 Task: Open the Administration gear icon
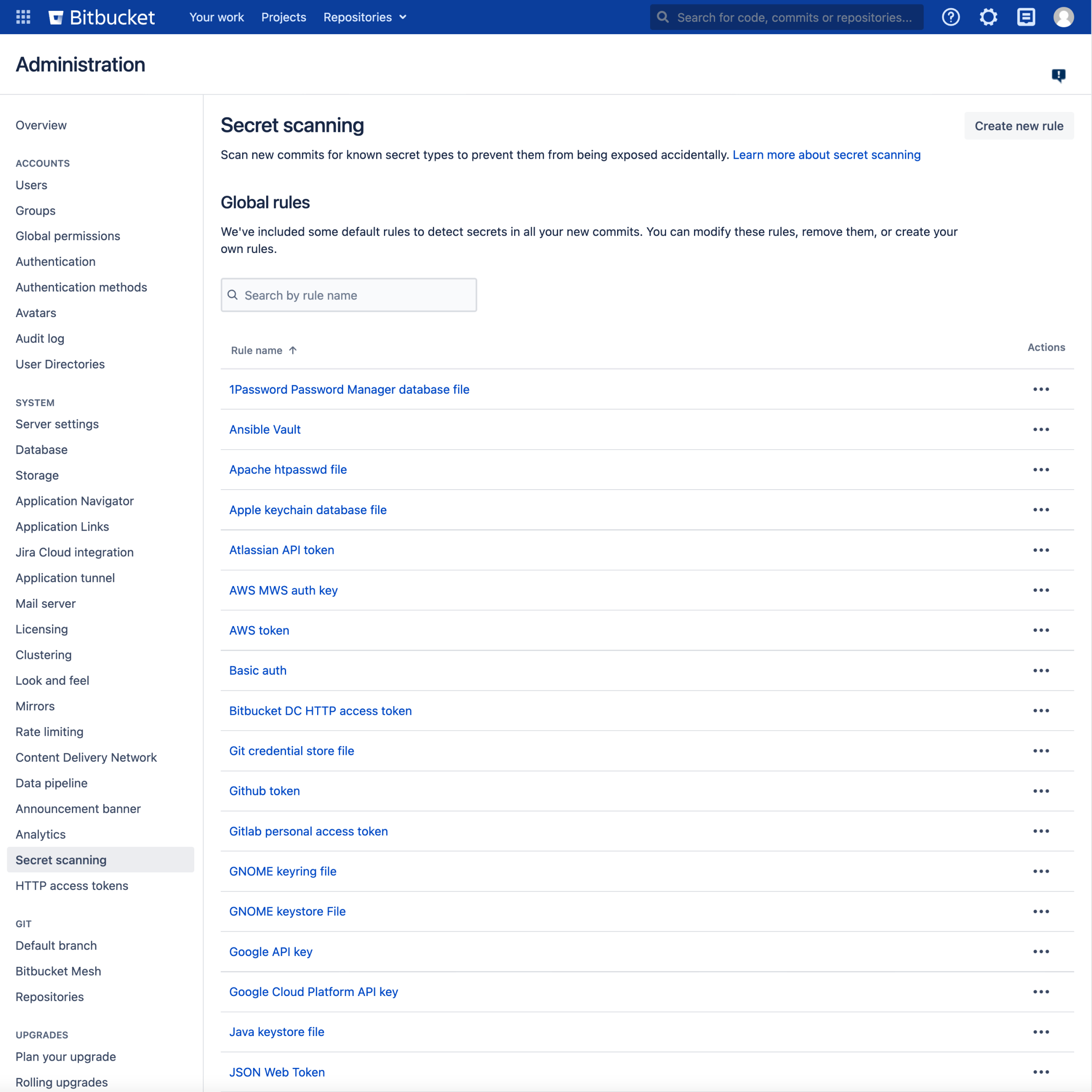tap(989, 17)
